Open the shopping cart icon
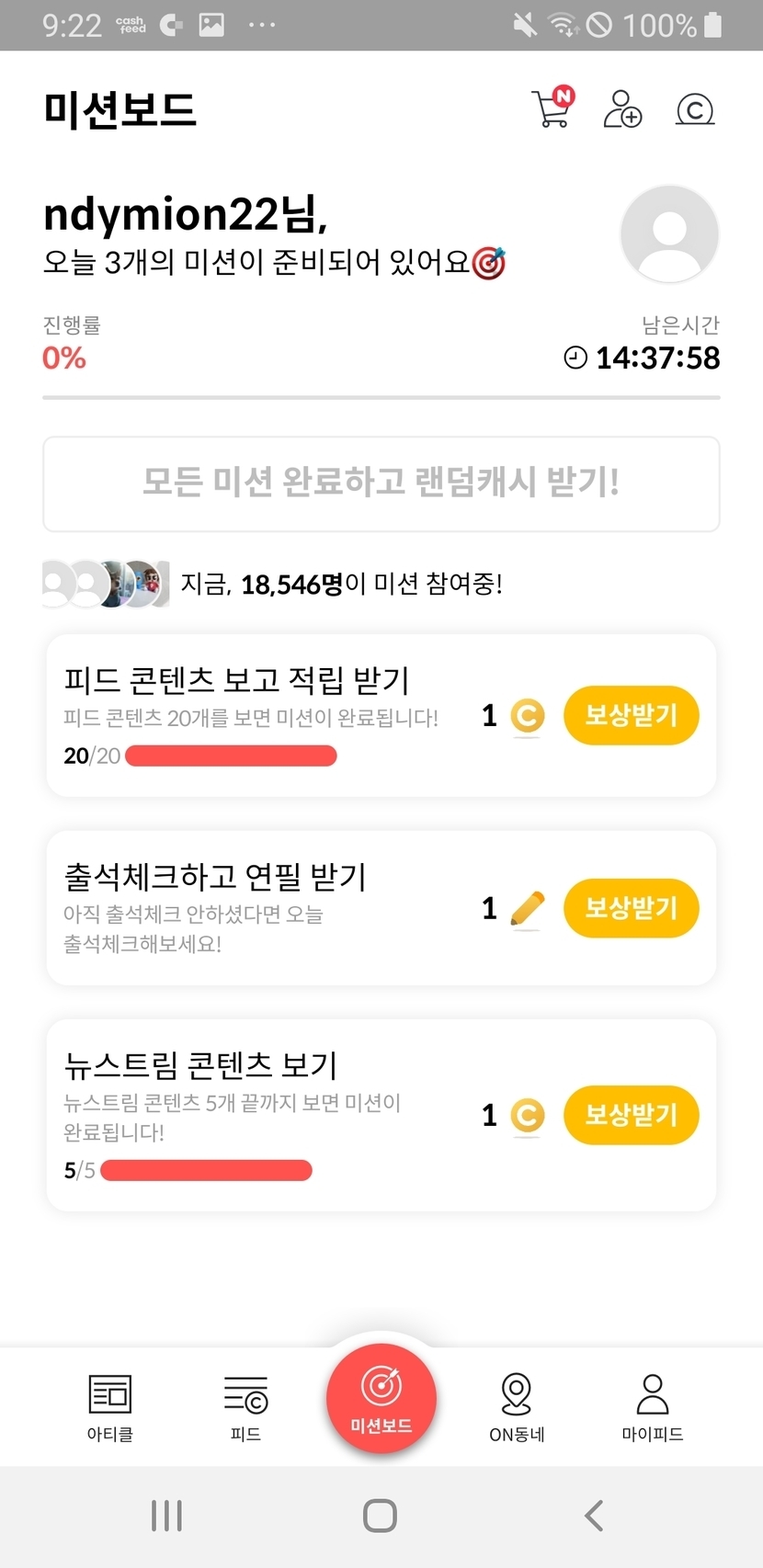 tap(552, 108)
